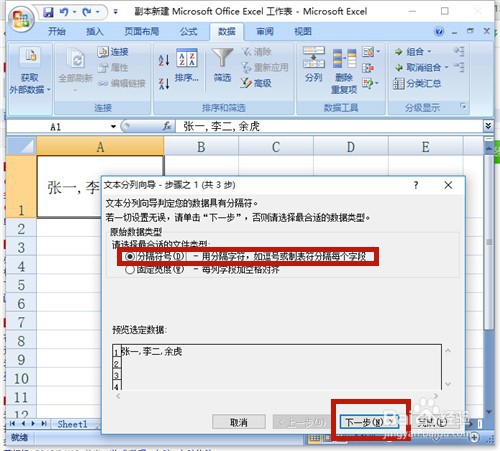
Task: Click the Refresh All icon
Action: tap(75, 58)
